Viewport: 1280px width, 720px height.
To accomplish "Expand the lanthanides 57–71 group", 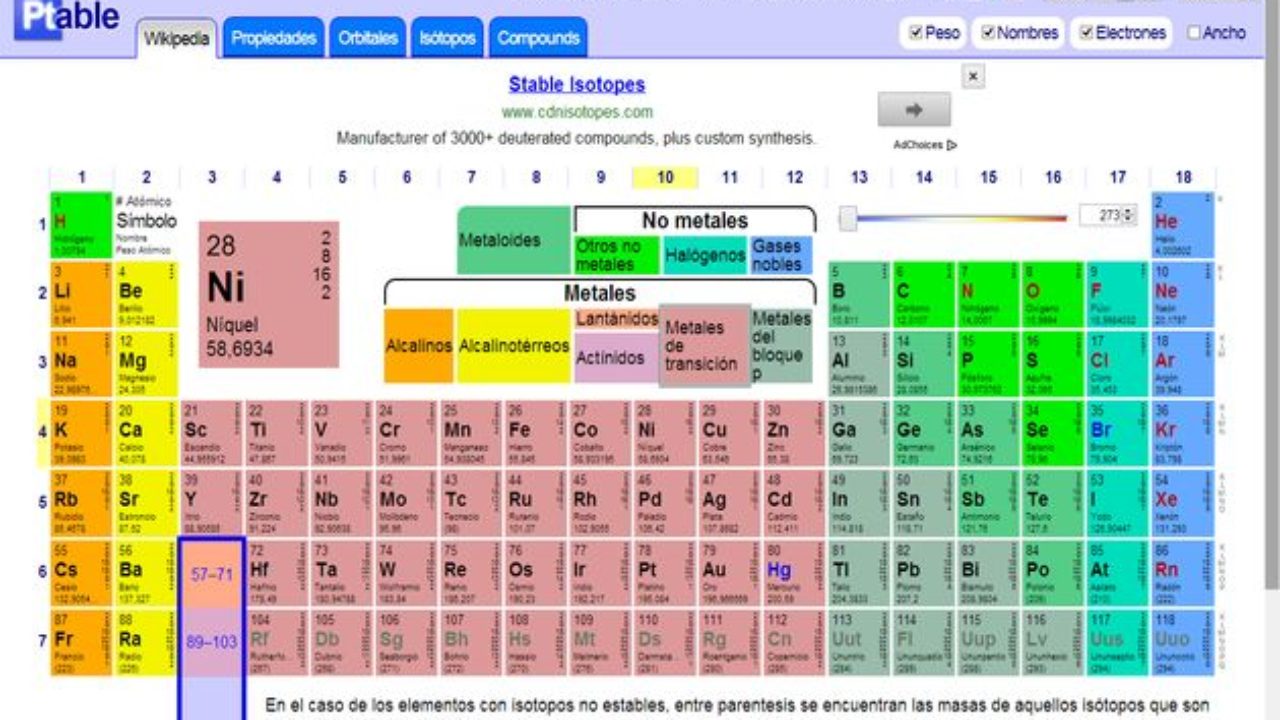I will (x=211, y=575).
